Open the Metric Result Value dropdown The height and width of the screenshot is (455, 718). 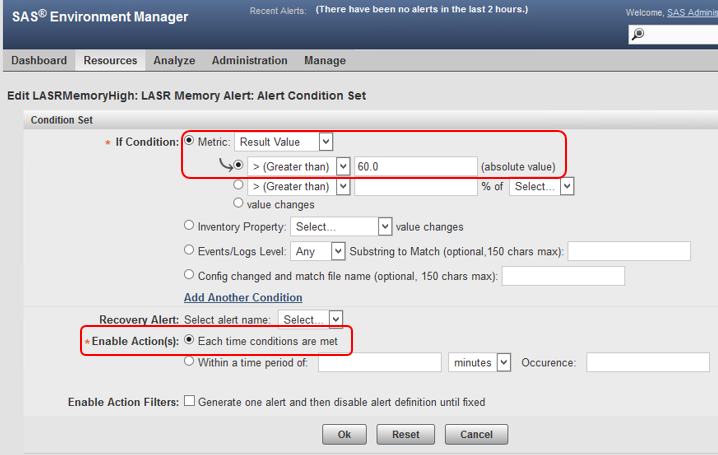[x=283, y=142]
